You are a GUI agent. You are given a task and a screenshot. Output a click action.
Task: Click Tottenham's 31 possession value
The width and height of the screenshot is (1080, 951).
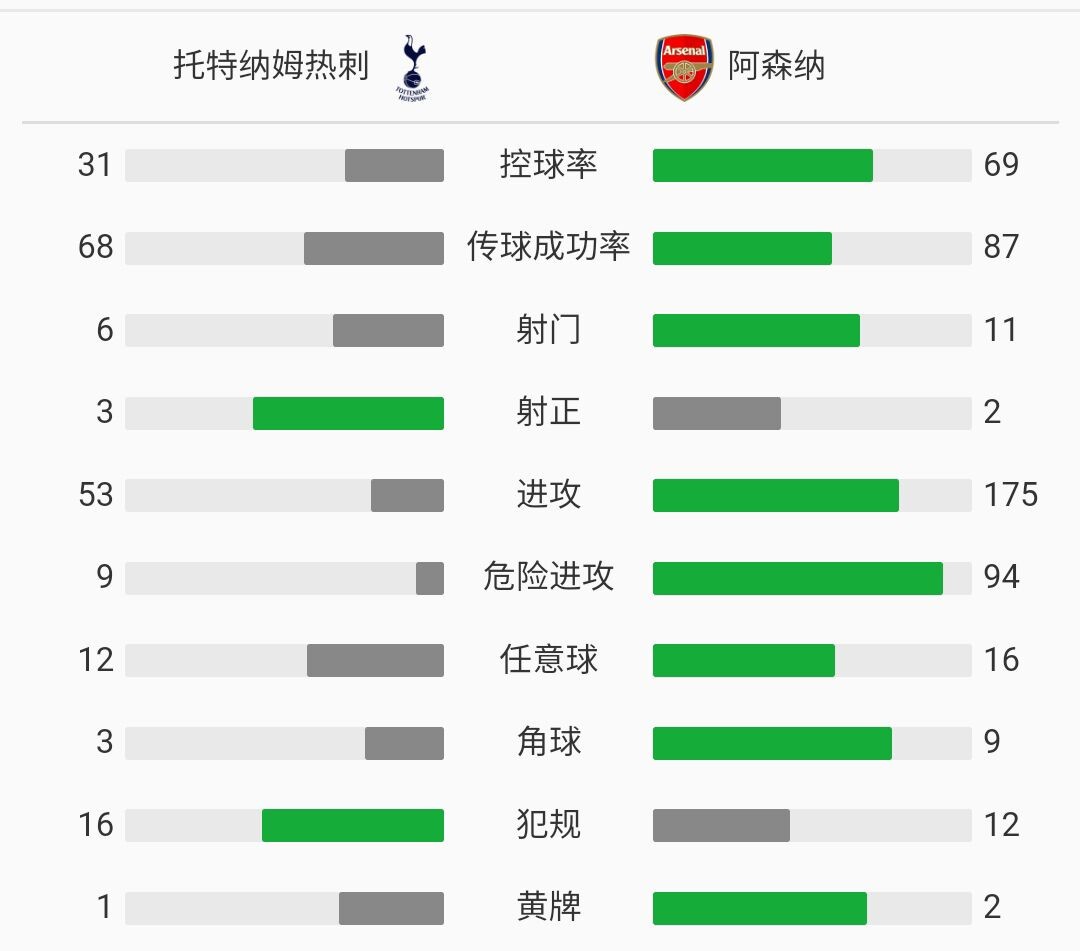click(94, 165)
